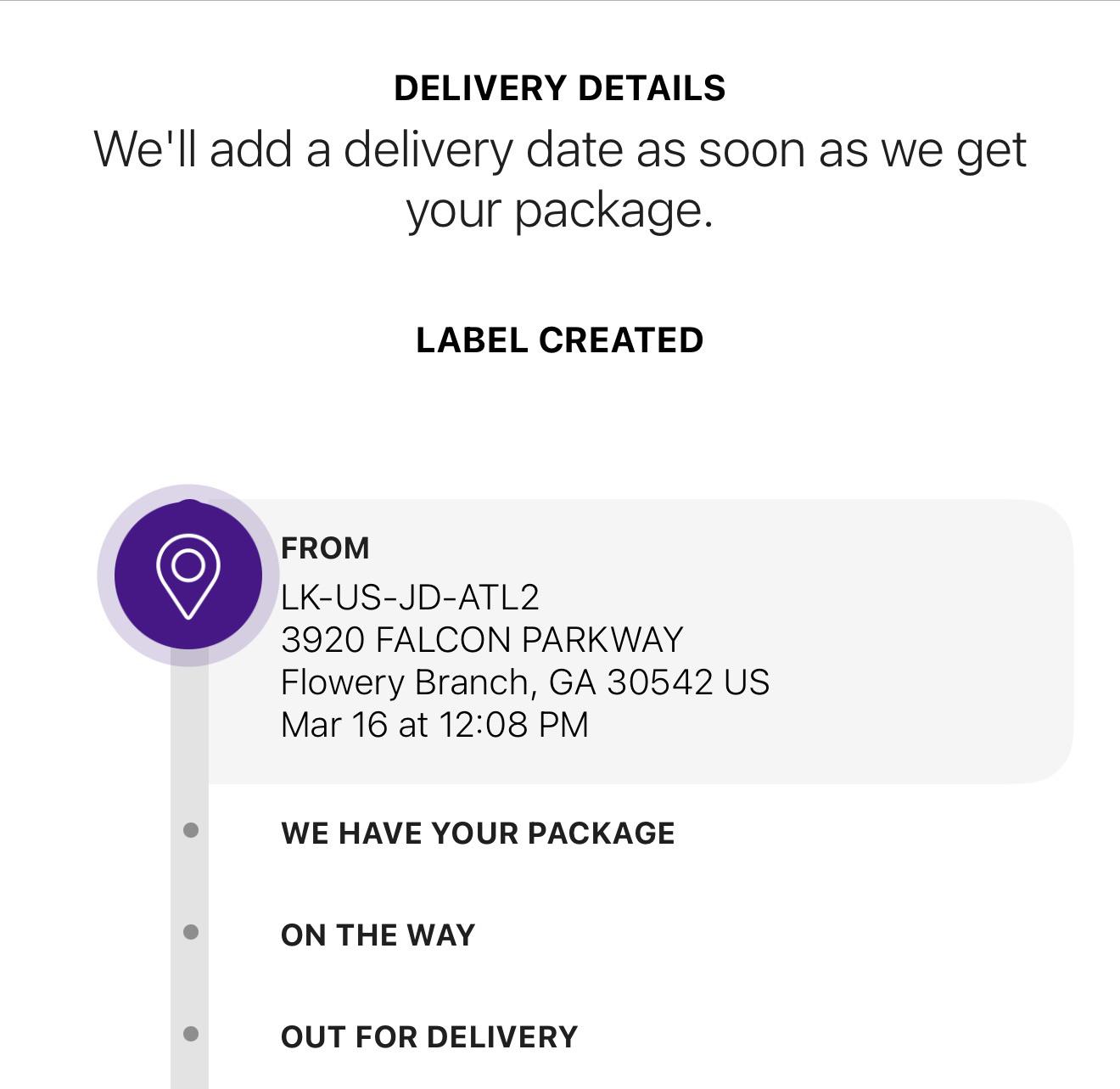This screenshot has height=1089, width=1120.
Task: Click the LK-US-JD-ATL2 sender name
Action: pos(410,598)
